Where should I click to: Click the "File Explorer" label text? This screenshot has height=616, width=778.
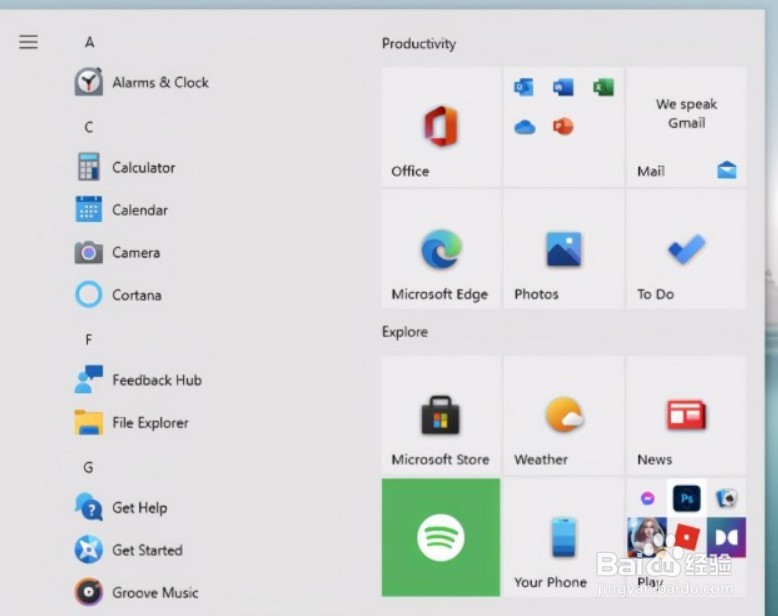click(150, 423)
